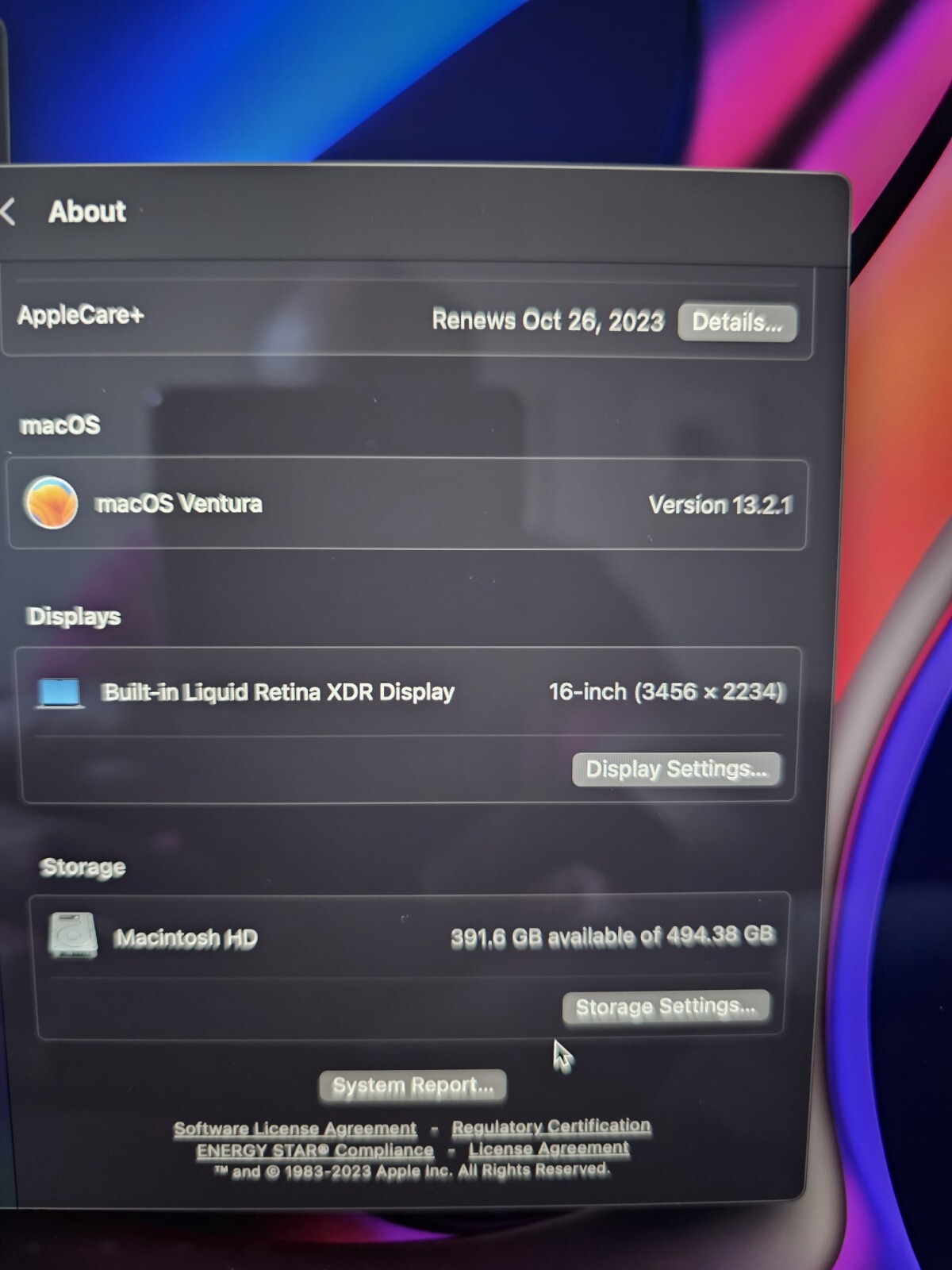Click the 'Renews Oct 26, 2023' text
Viewport: 952px width, 1270px height.
[547, 320]
